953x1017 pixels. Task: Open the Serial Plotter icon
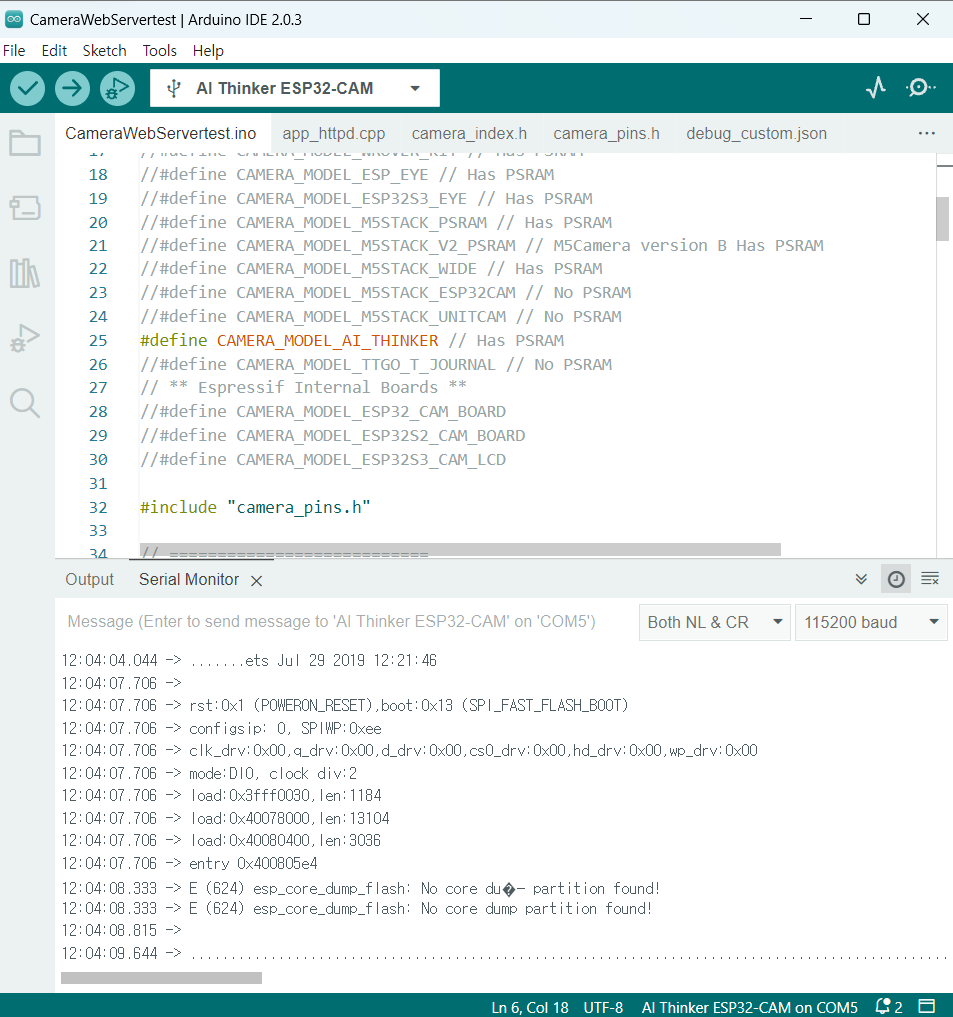[x=876, y=88]
